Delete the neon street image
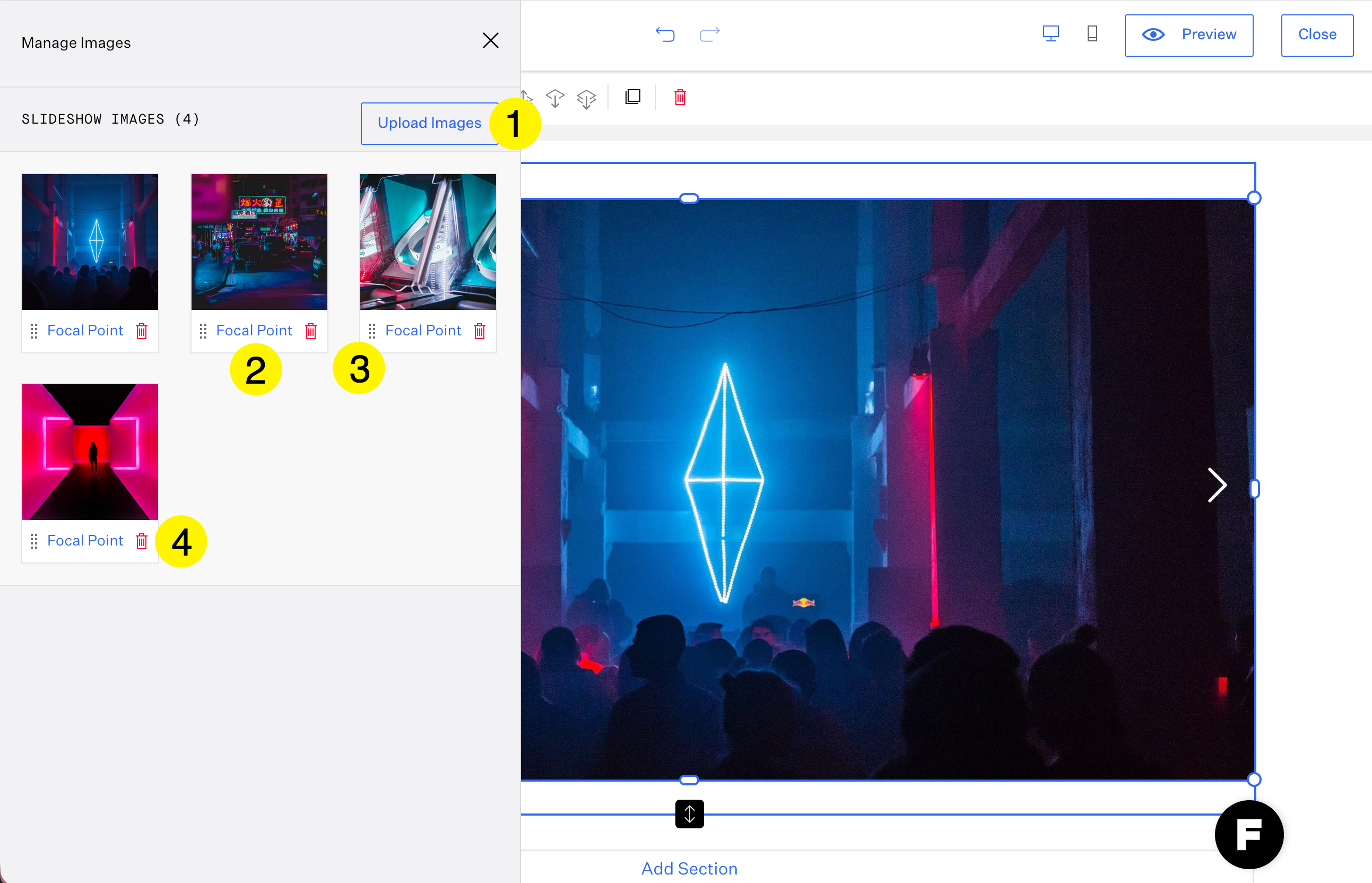Image resolution: width=1372 pixels, height=883 pixels. pos(310,331)
